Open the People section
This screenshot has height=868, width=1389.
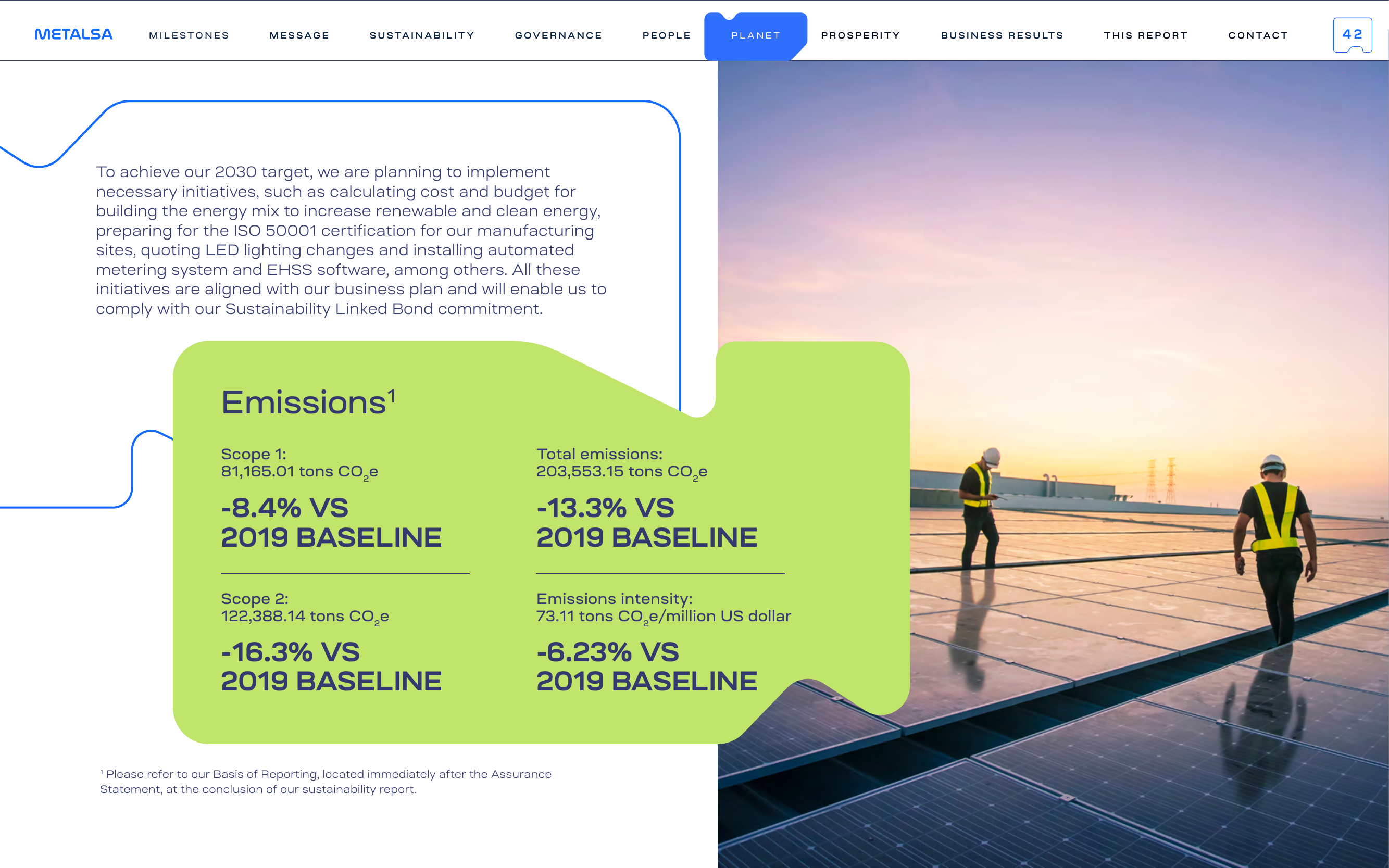pos(667,35)
